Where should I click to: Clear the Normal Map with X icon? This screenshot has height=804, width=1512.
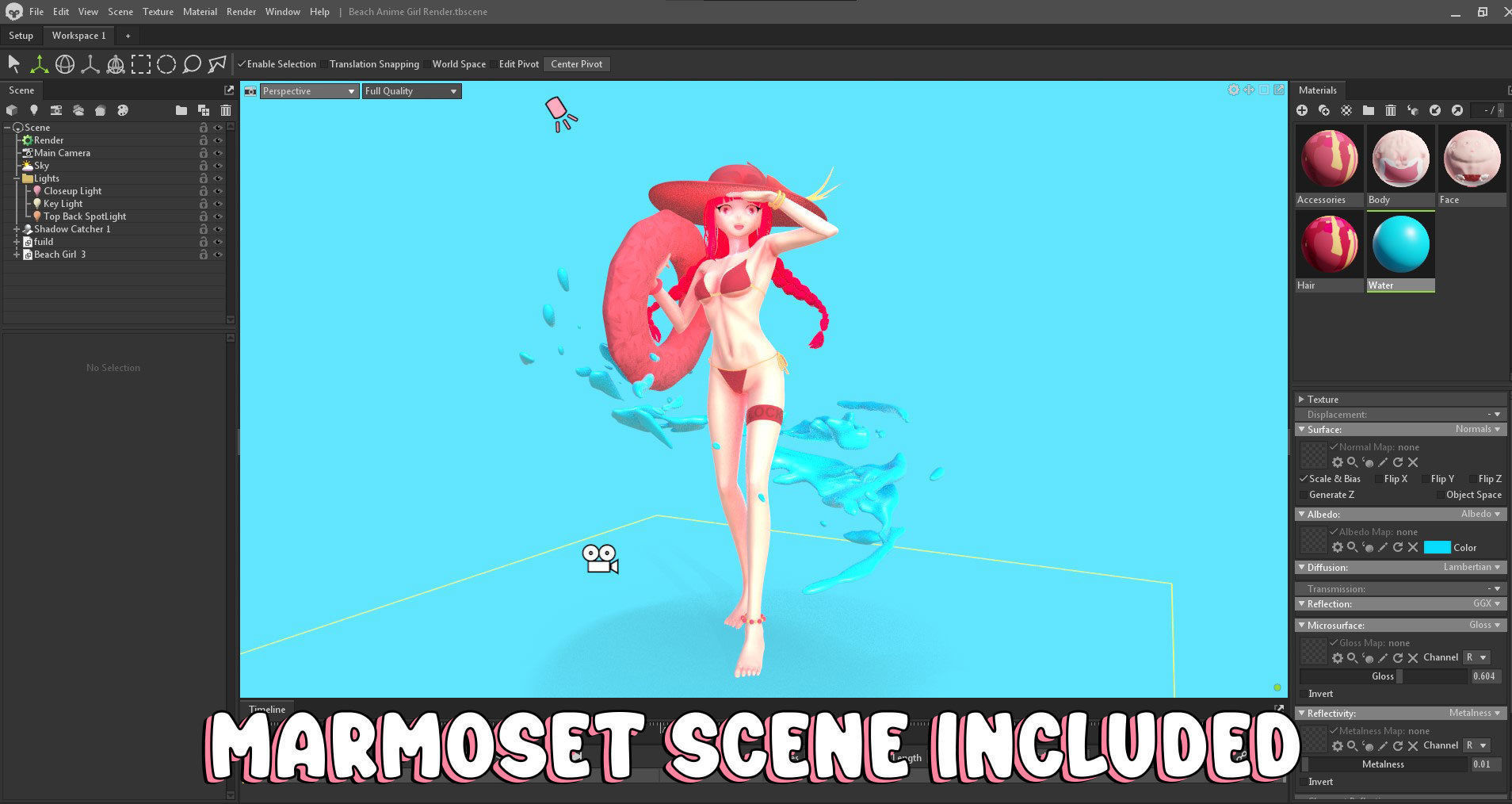pos(1413,462)
